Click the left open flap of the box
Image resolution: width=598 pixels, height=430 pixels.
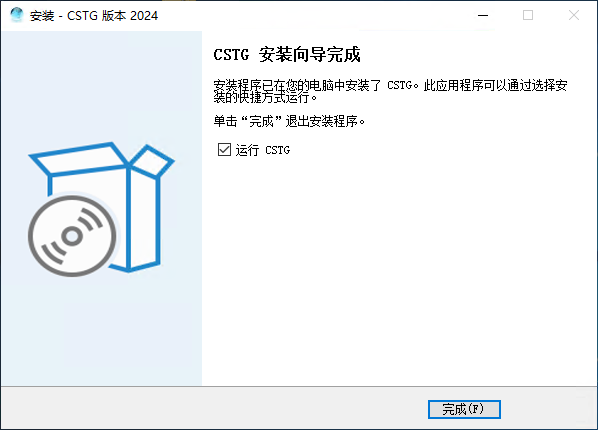pyautogui.click(x=78, y=159)
